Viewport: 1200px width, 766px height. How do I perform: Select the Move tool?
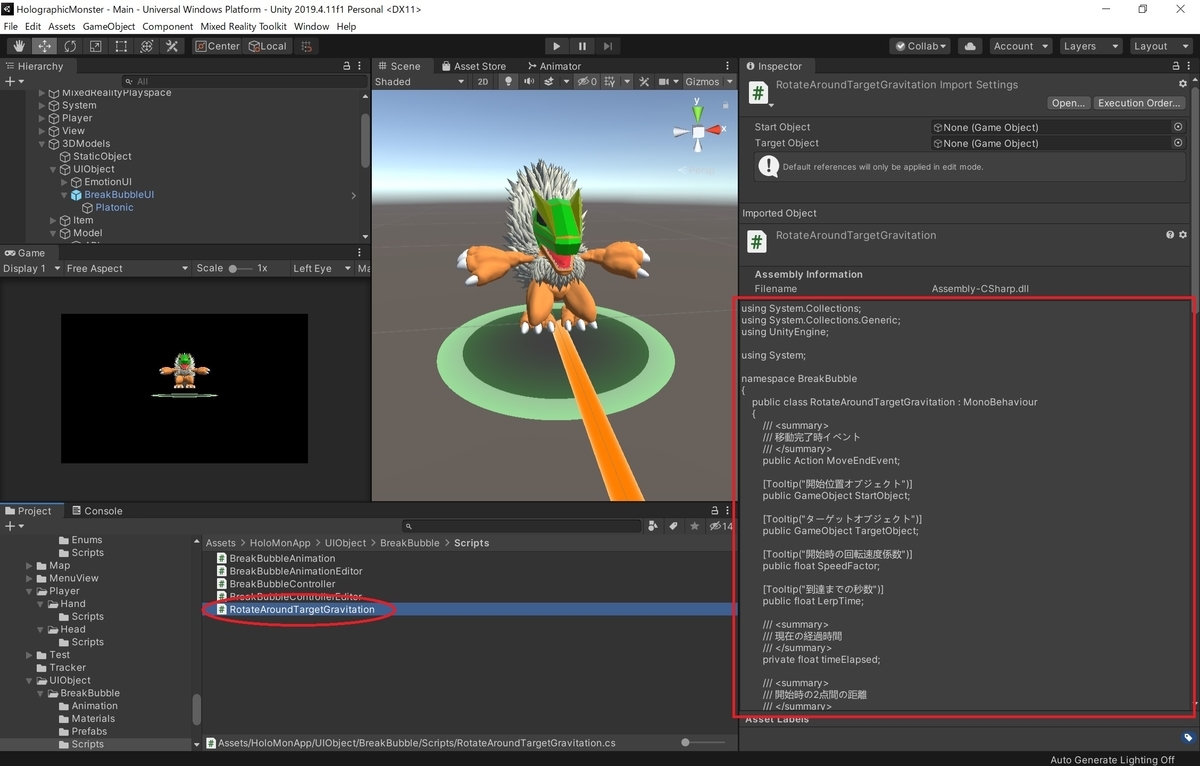click(x=45, y=46)
